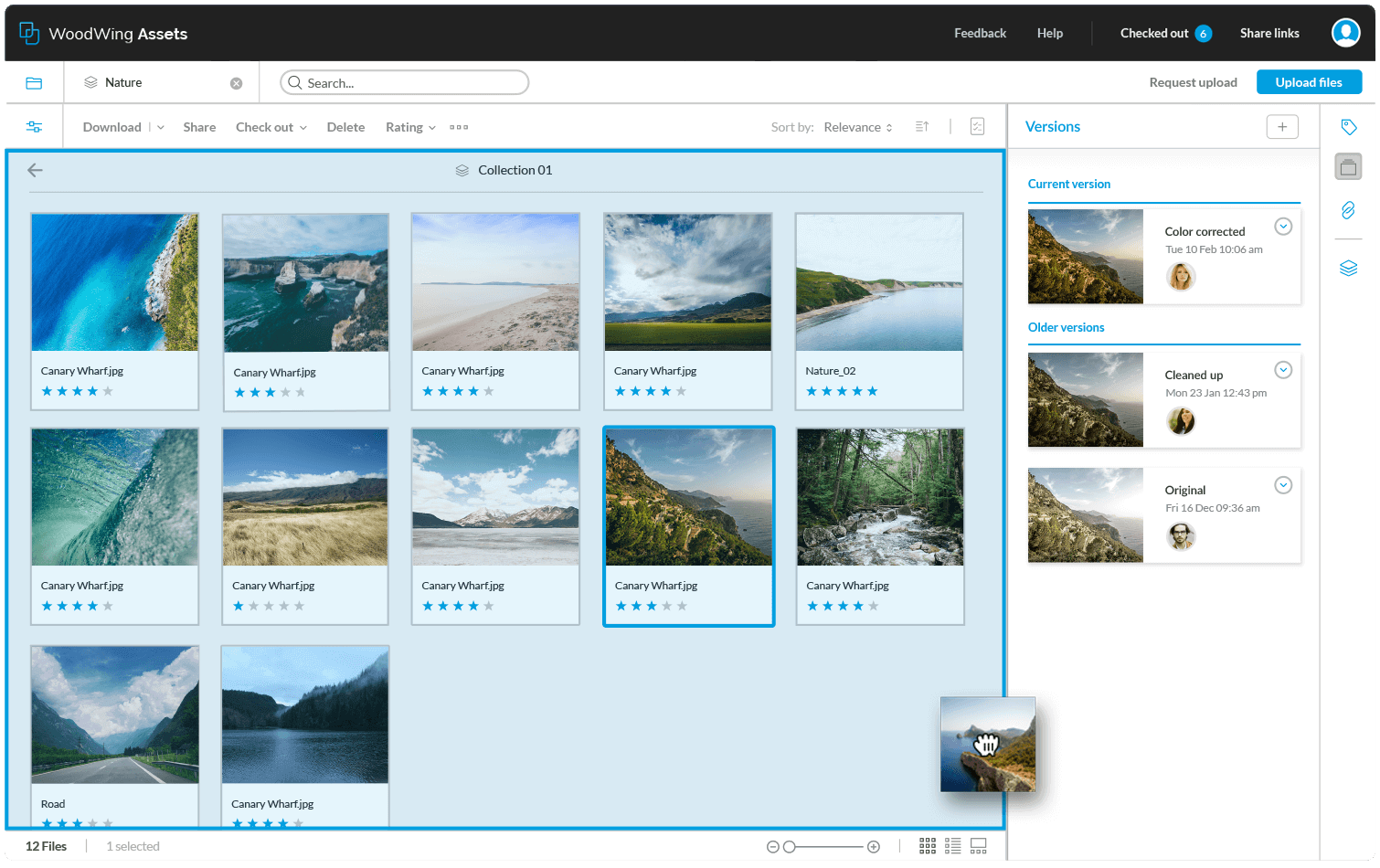Open the Rating dropdown
Image resolution: width=1380 pixels, height=868 pixels.
pos(410,127)
